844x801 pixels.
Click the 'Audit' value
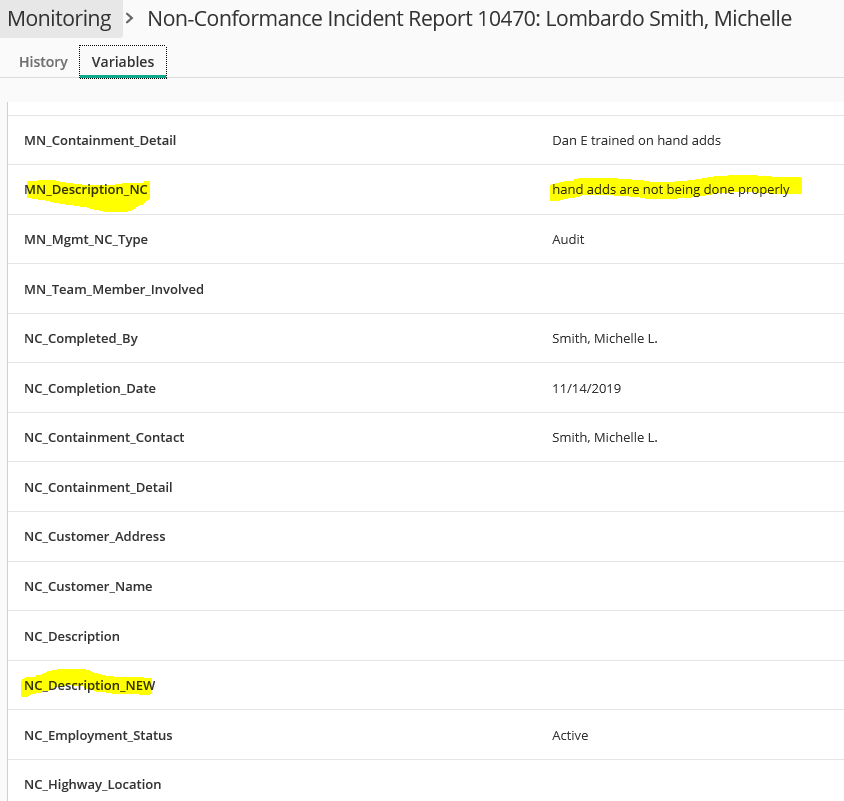[568, 240]
